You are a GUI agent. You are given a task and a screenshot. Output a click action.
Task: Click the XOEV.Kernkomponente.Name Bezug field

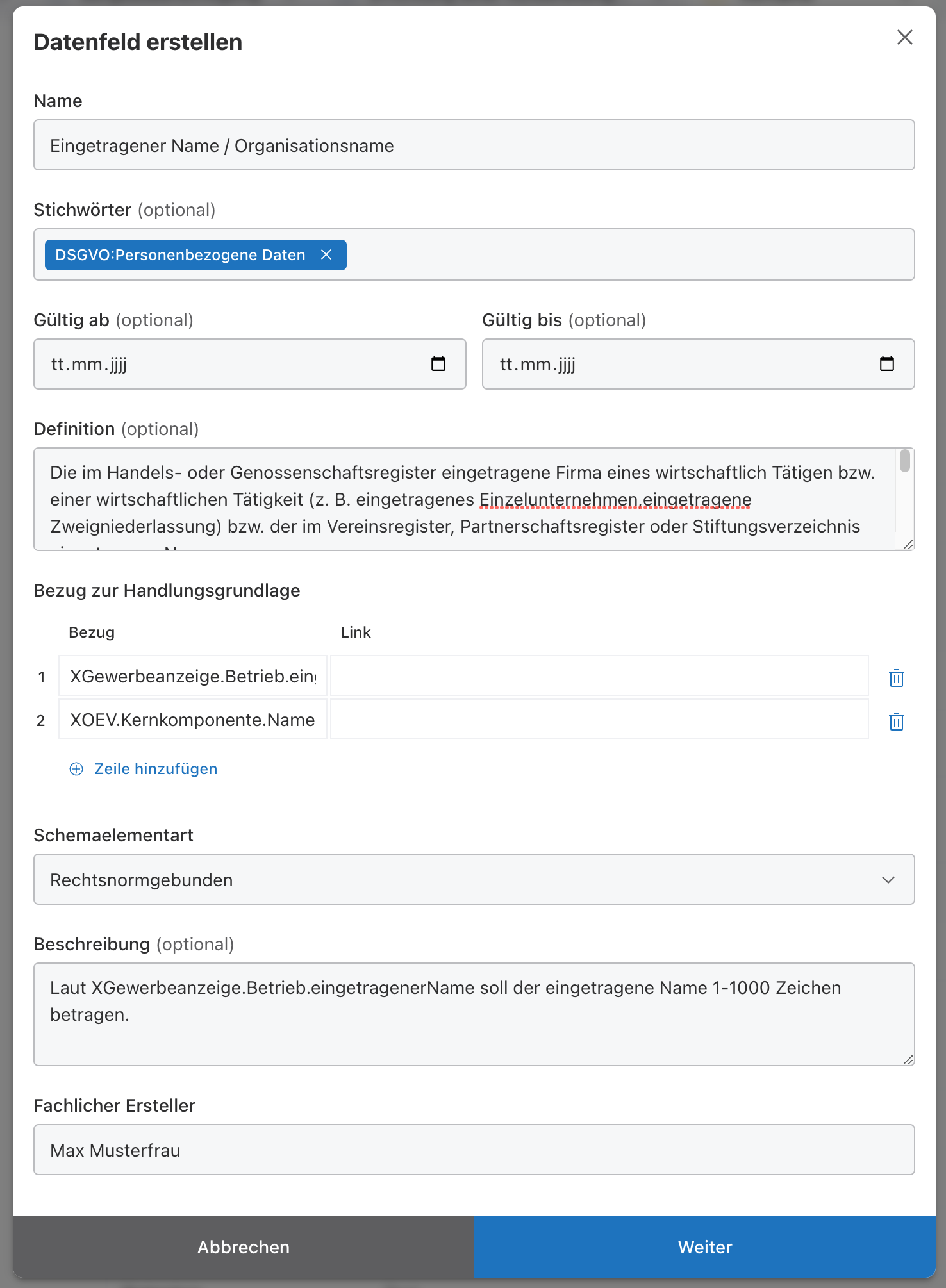(192, 720)
